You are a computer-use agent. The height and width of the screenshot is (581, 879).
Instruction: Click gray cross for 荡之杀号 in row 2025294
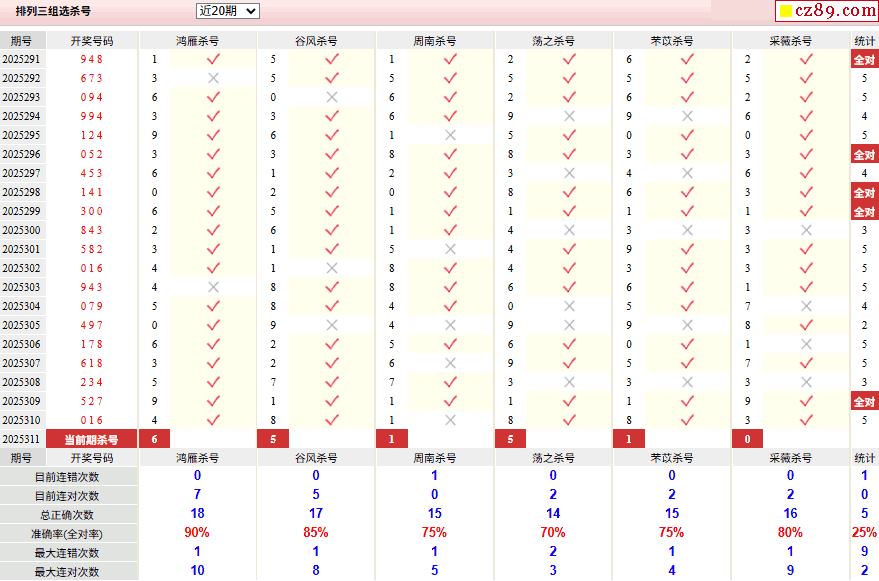tap(569, 116)
